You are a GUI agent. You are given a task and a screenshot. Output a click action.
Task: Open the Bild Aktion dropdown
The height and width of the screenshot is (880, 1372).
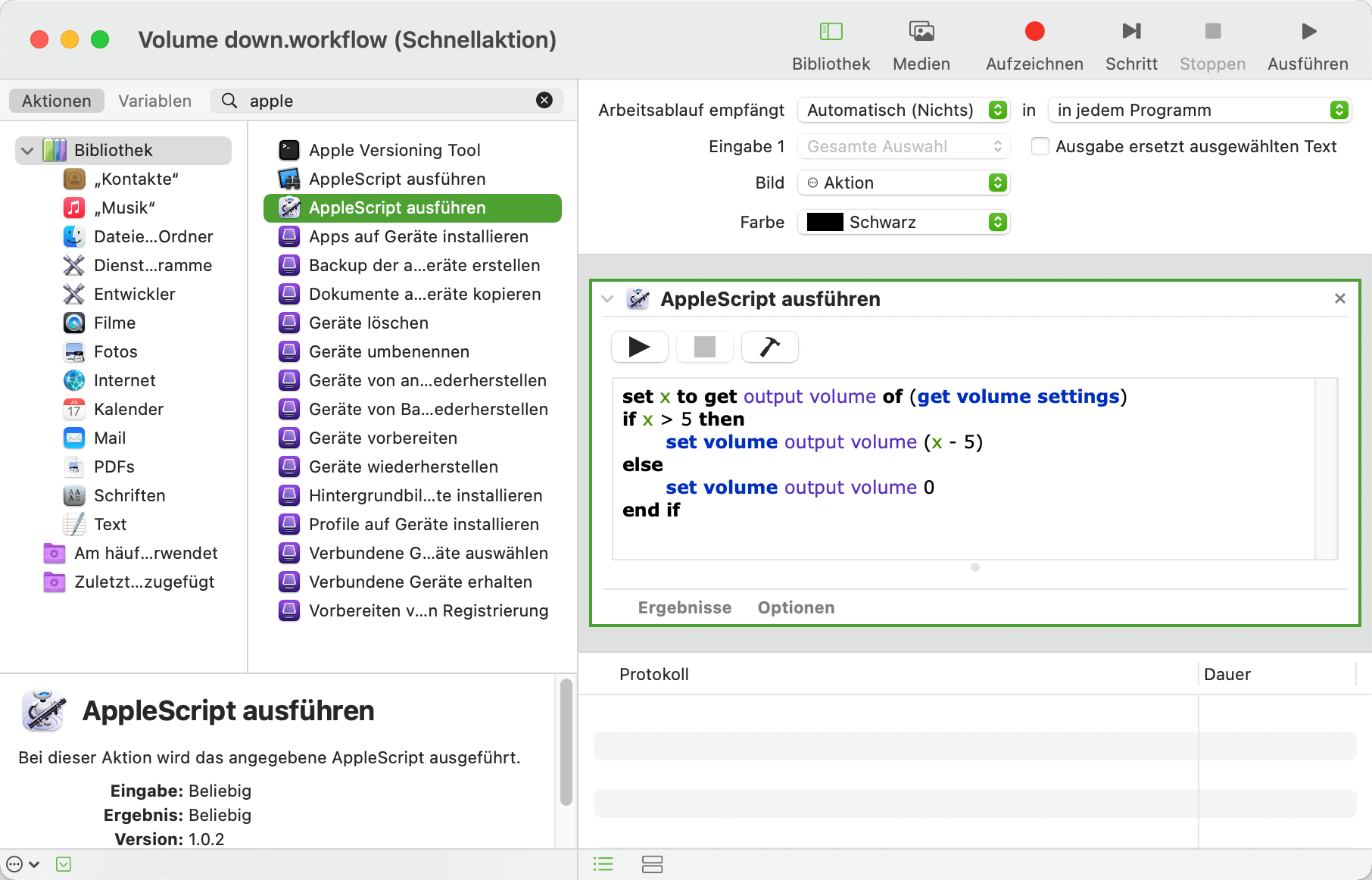903,183
